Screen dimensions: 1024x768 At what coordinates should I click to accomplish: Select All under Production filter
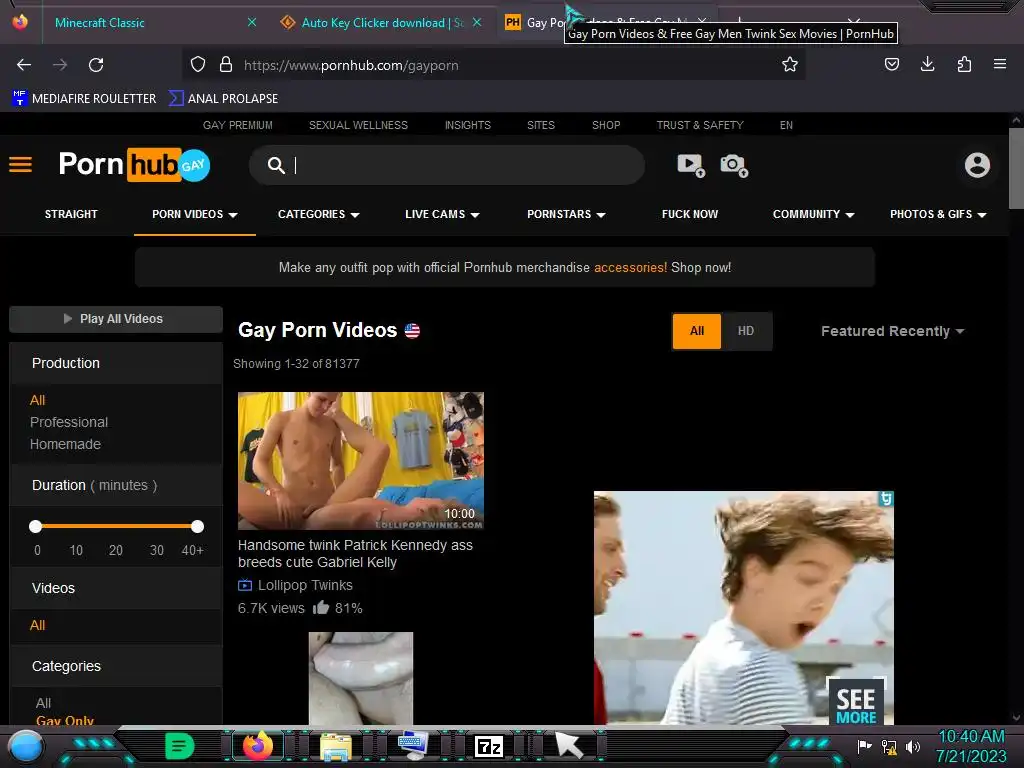(37, 400)
